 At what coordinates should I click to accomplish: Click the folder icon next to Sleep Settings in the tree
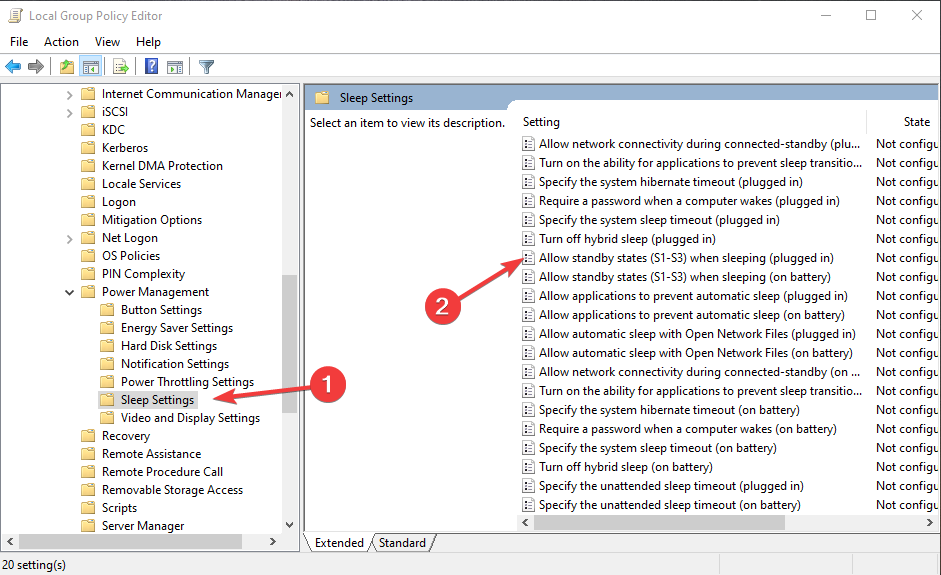tap(107, 400)
